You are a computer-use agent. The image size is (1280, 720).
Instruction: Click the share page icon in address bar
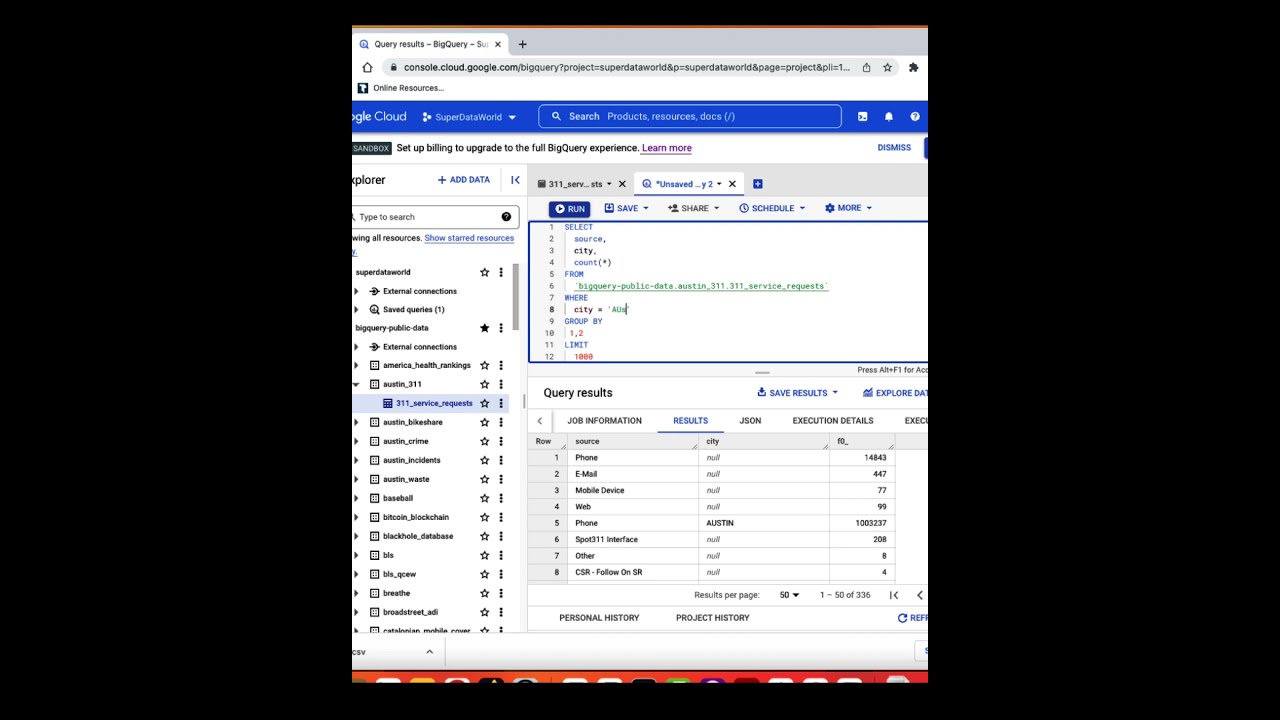coord(866,67)
